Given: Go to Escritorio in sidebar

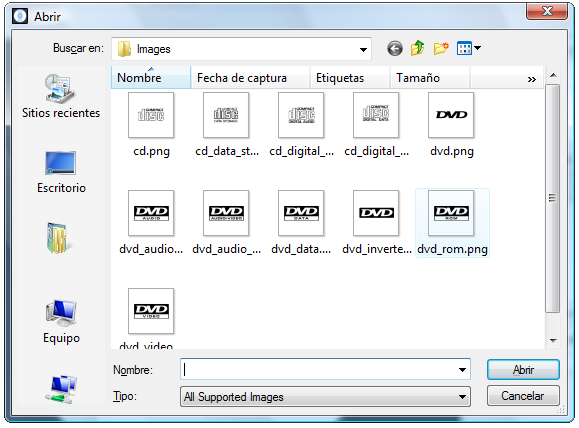Looking at the screenshot, I should coord(61,172).
